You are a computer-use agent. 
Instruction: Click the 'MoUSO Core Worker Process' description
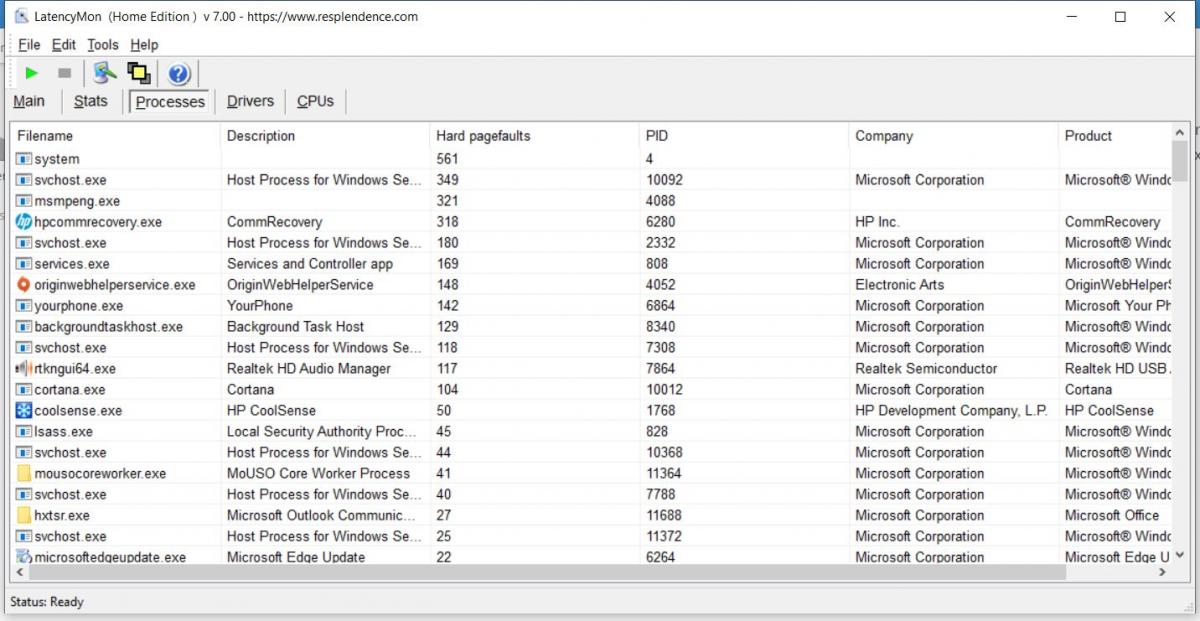click(x=319, y=474)
